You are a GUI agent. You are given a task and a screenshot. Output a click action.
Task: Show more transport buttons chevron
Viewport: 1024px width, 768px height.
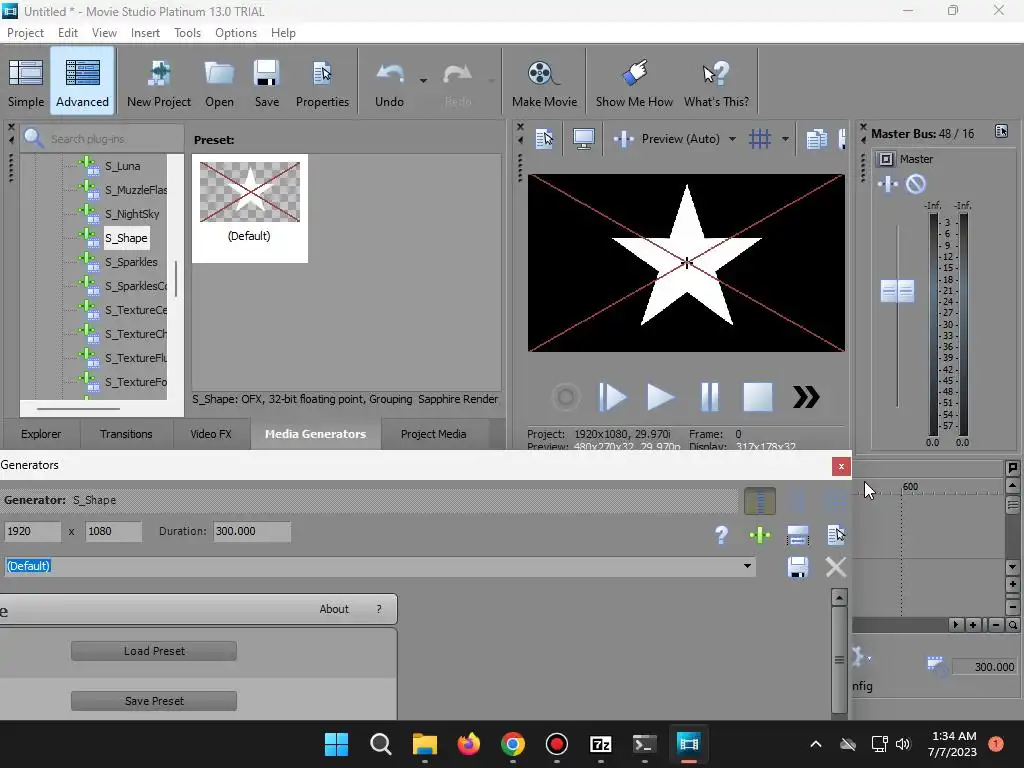[x=806, y=397]
